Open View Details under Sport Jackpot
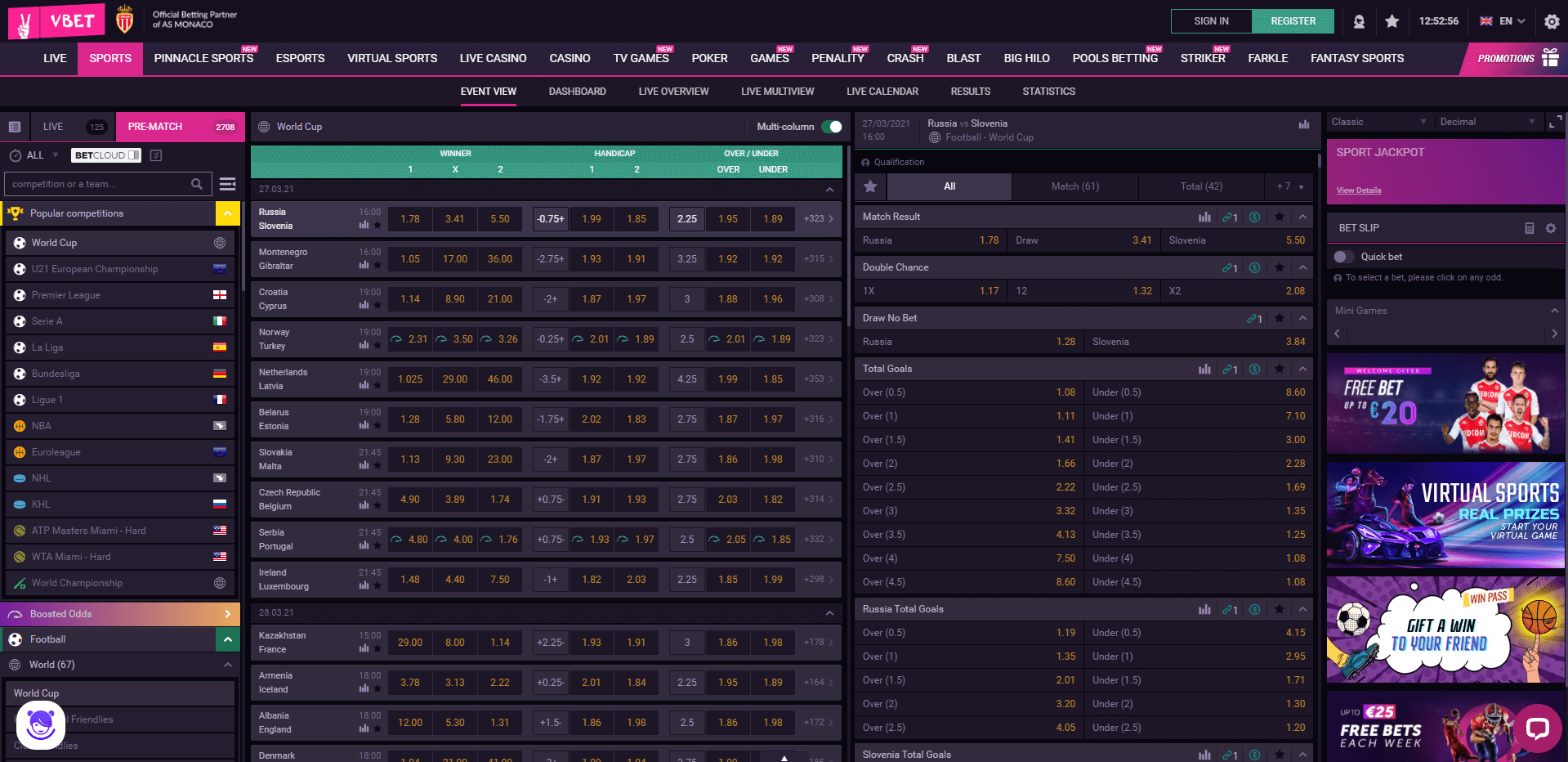 [1358, 190]
